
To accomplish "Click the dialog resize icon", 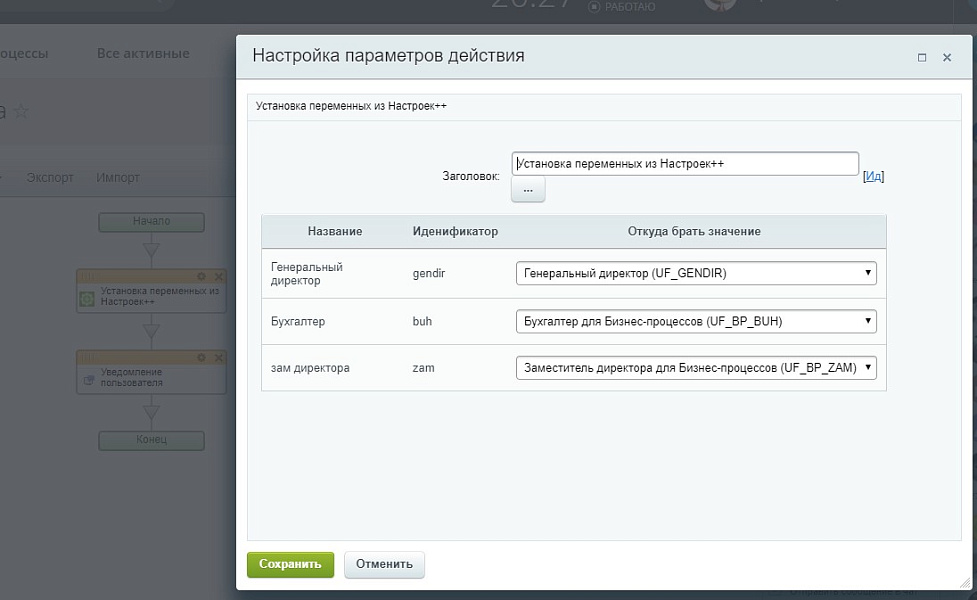I will click(922, 57).
